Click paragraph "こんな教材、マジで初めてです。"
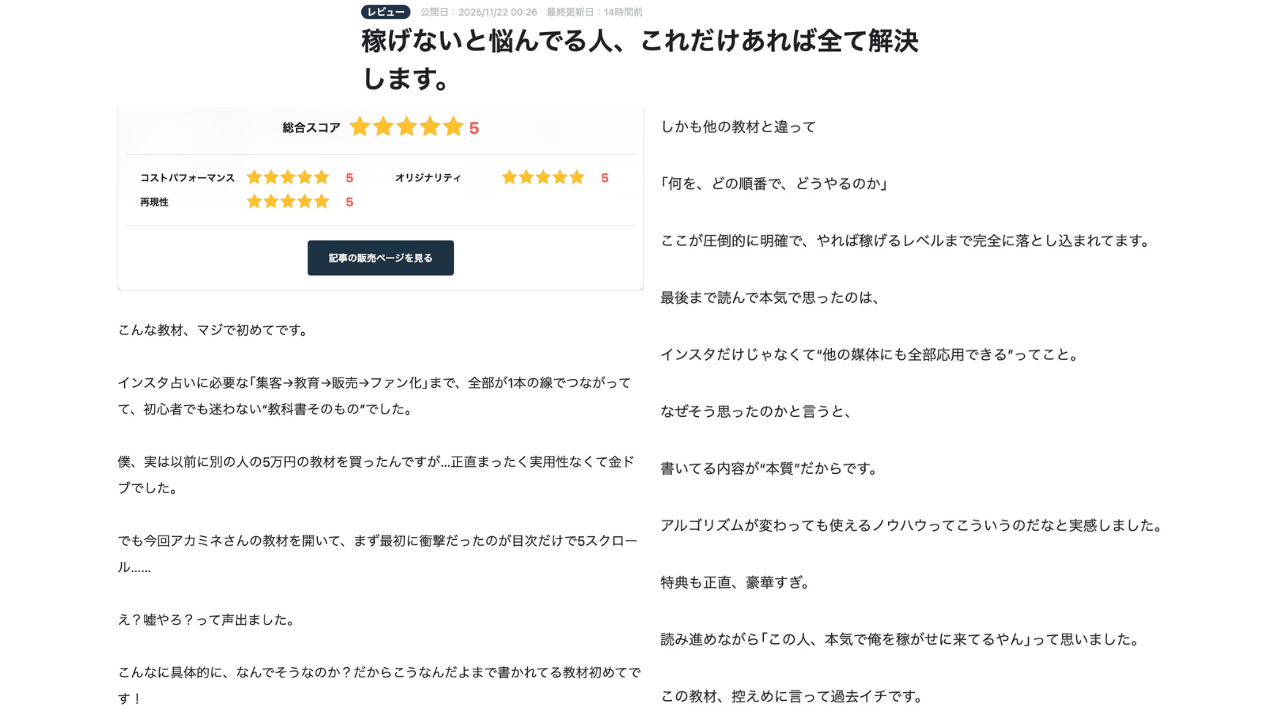The width and height of the screenshot is (1280, 720). coord(215,330)
